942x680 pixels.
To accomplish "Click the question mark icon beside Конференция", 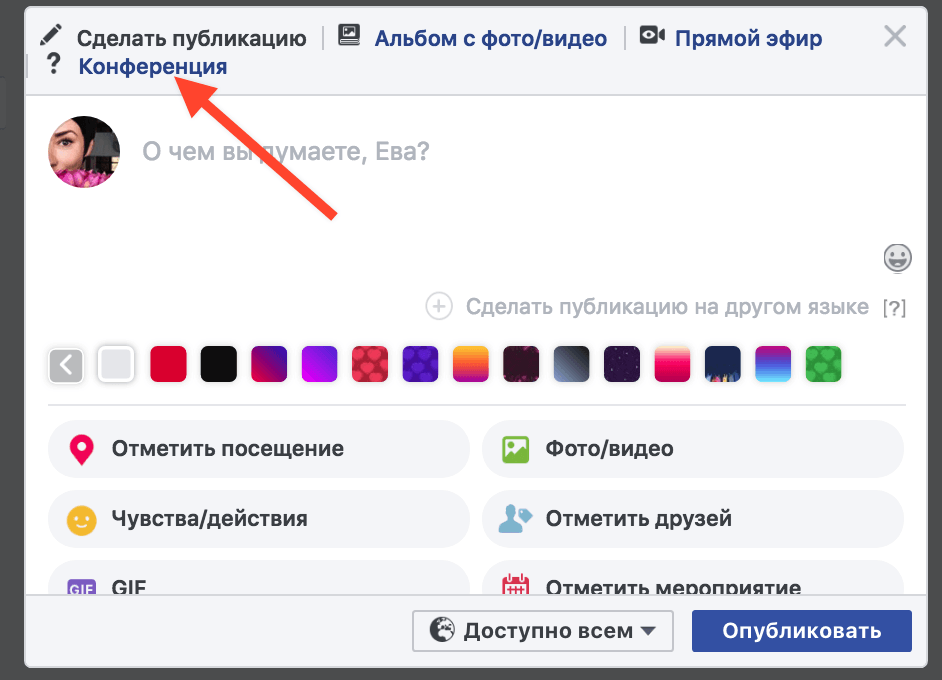I will pos(53,64).
